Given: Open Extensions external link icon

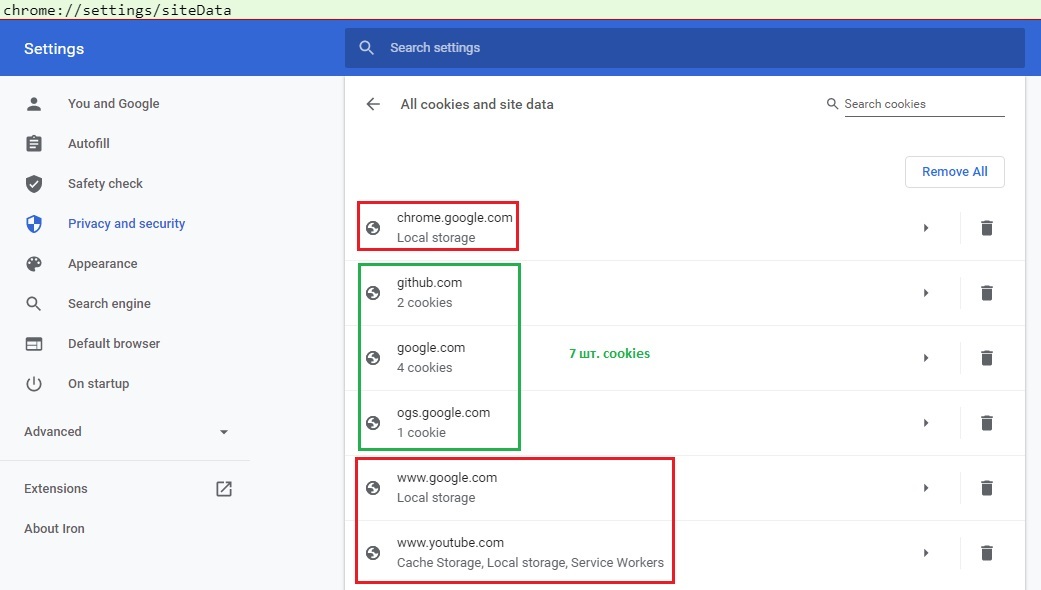Looking at the screenshot, I should [x=224, y=489].
